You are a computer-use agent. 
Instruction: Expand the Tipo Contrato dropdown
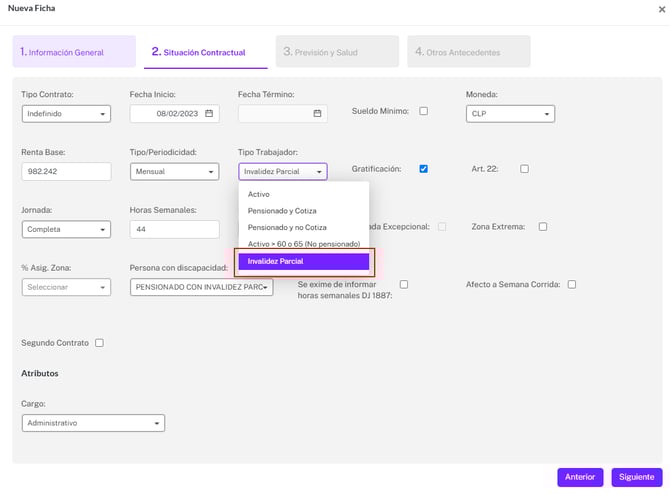pyautogui.click(x=66, y=114)
